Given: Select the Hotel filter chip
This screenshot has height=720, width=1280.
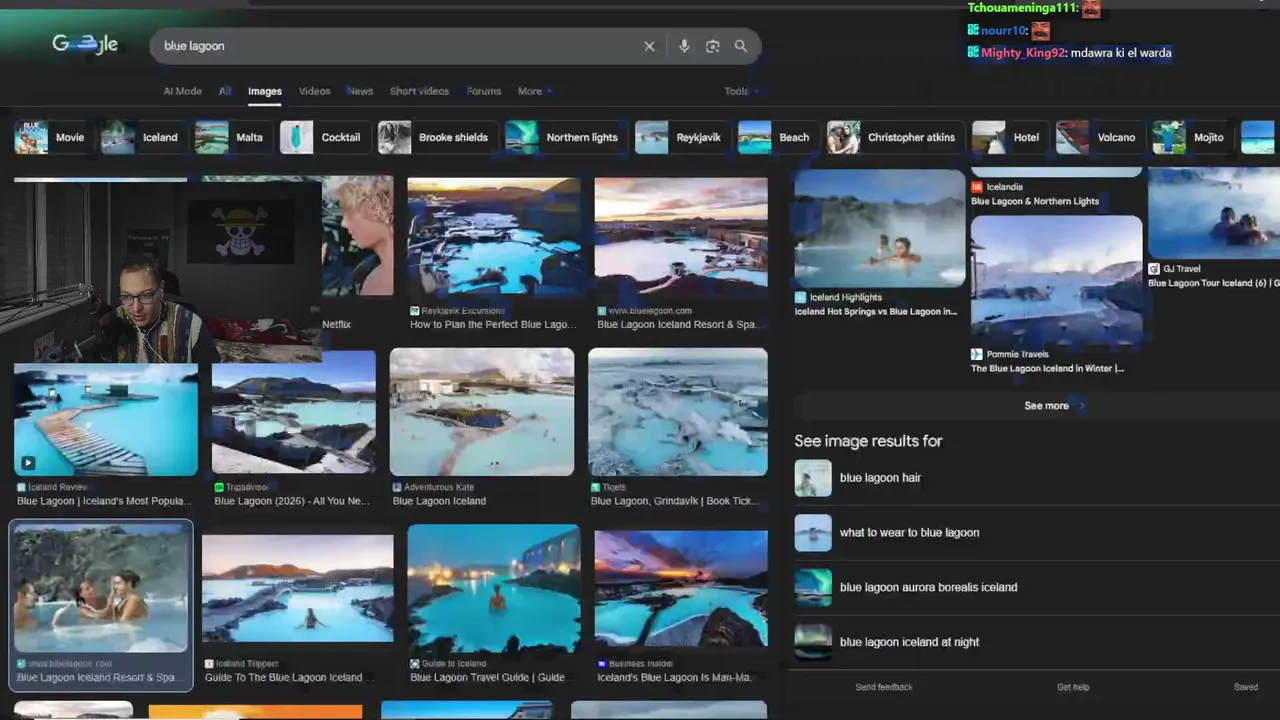Looking at the screenshot, I should coord(1009,137).
